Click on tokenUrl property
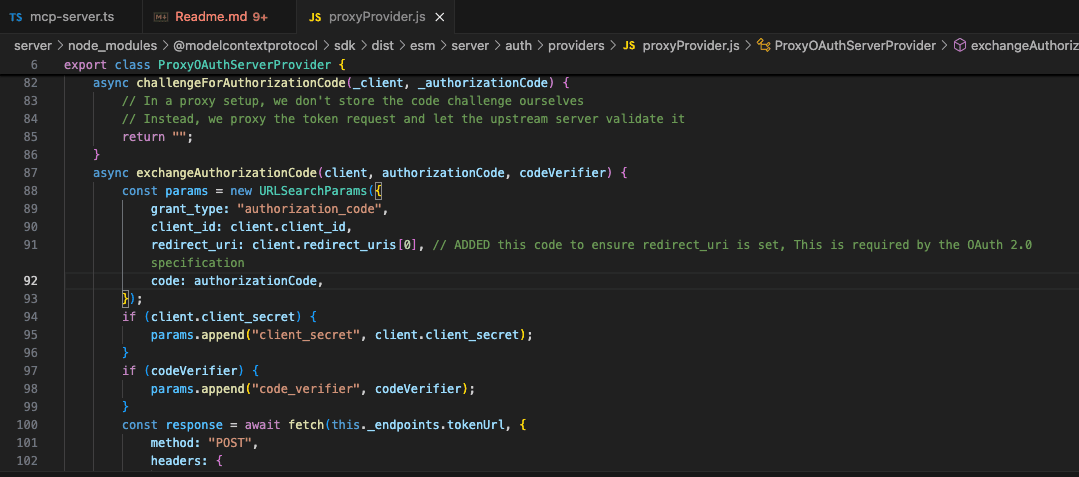This screenshot has height=477, width=1079. coord(476,425)
